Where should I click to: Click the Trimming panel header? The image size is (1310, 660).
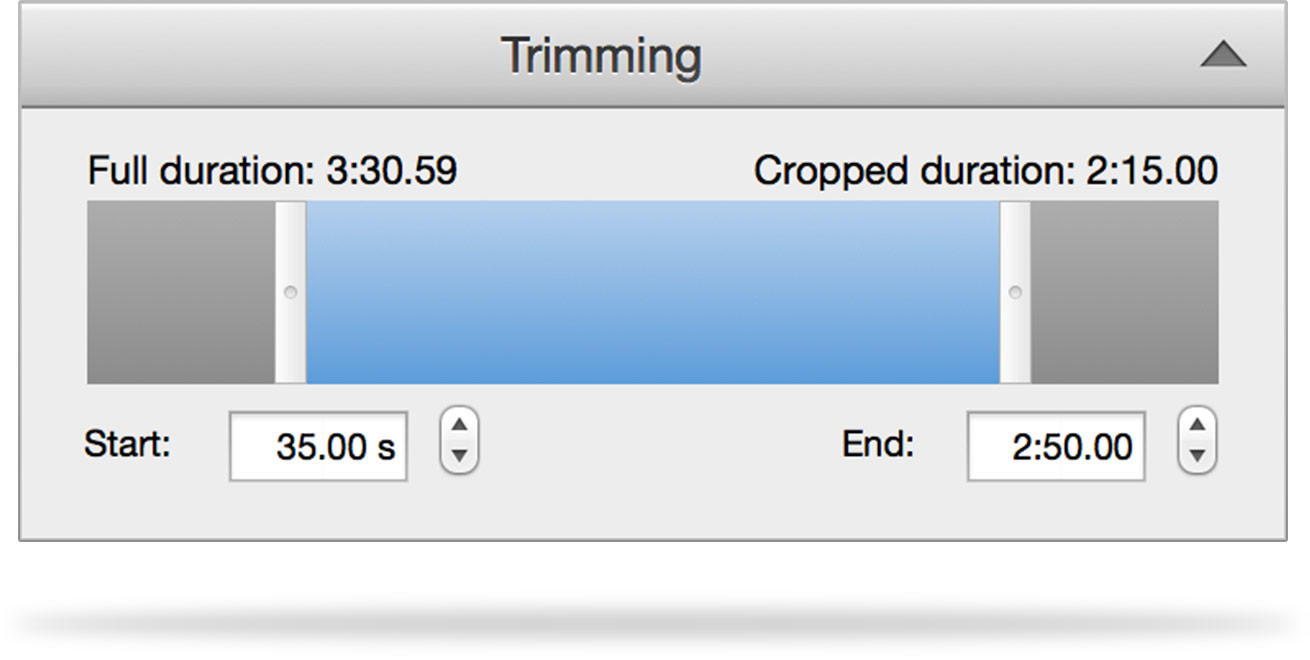coord(600,54)
